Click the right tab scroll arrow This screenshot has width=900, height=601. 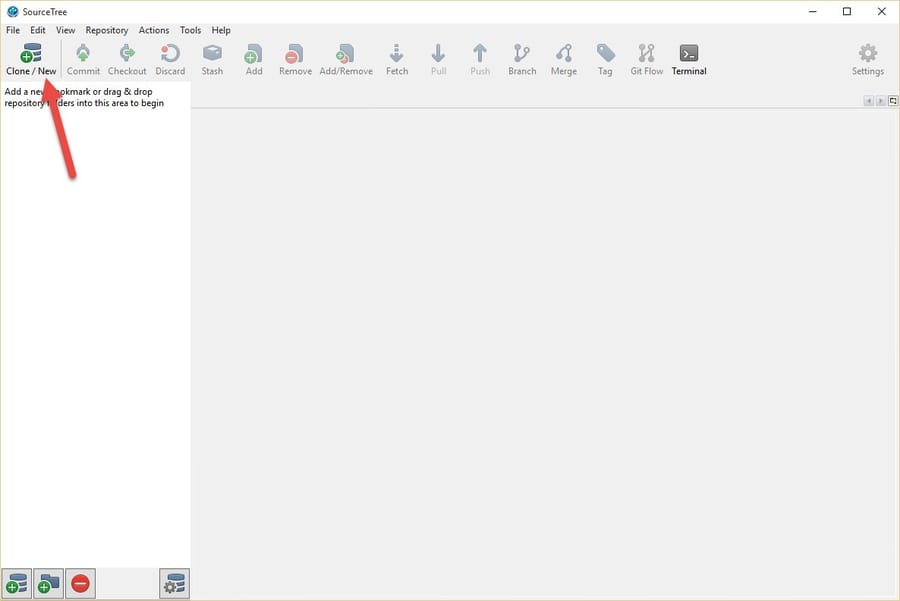pyautogui.click(x=880, y=101)
